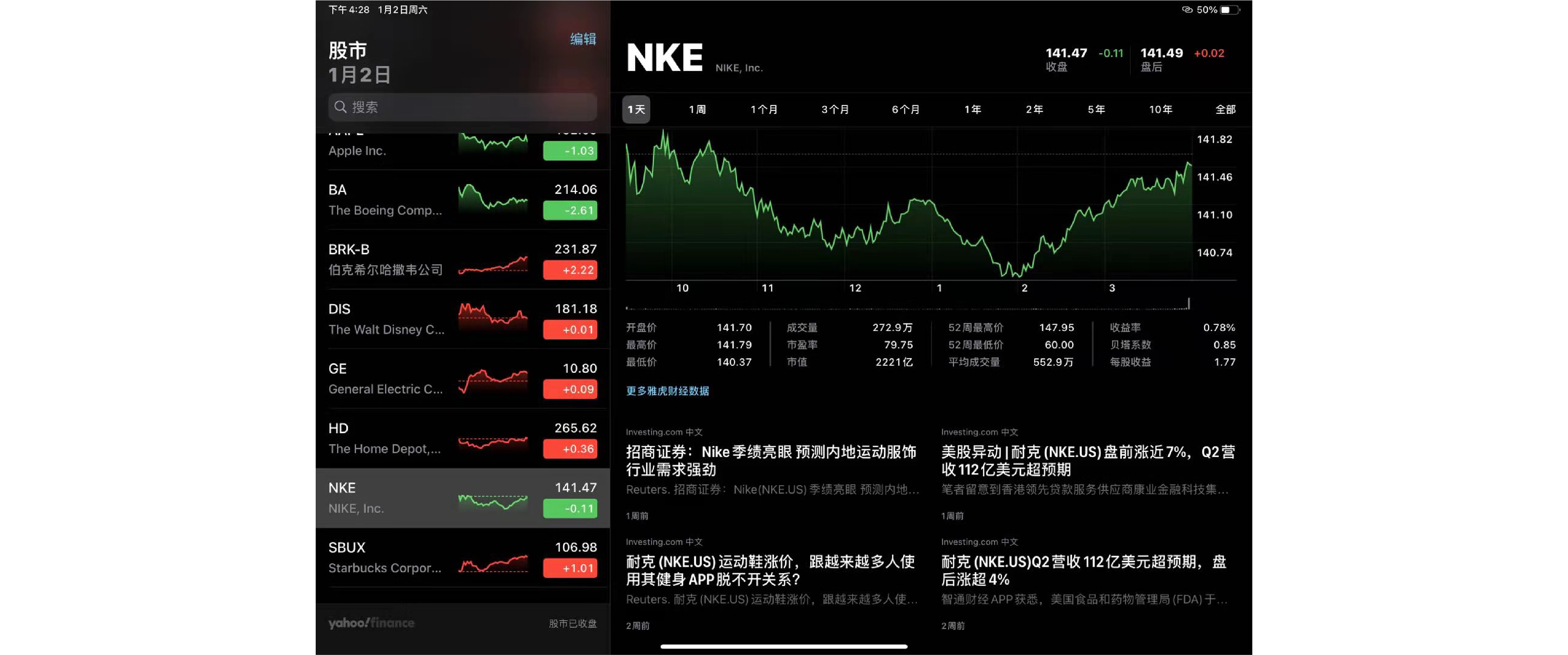The image size is (1568, 655).
Task: Select the 1周 time range tab
Action: click(697, 110)
